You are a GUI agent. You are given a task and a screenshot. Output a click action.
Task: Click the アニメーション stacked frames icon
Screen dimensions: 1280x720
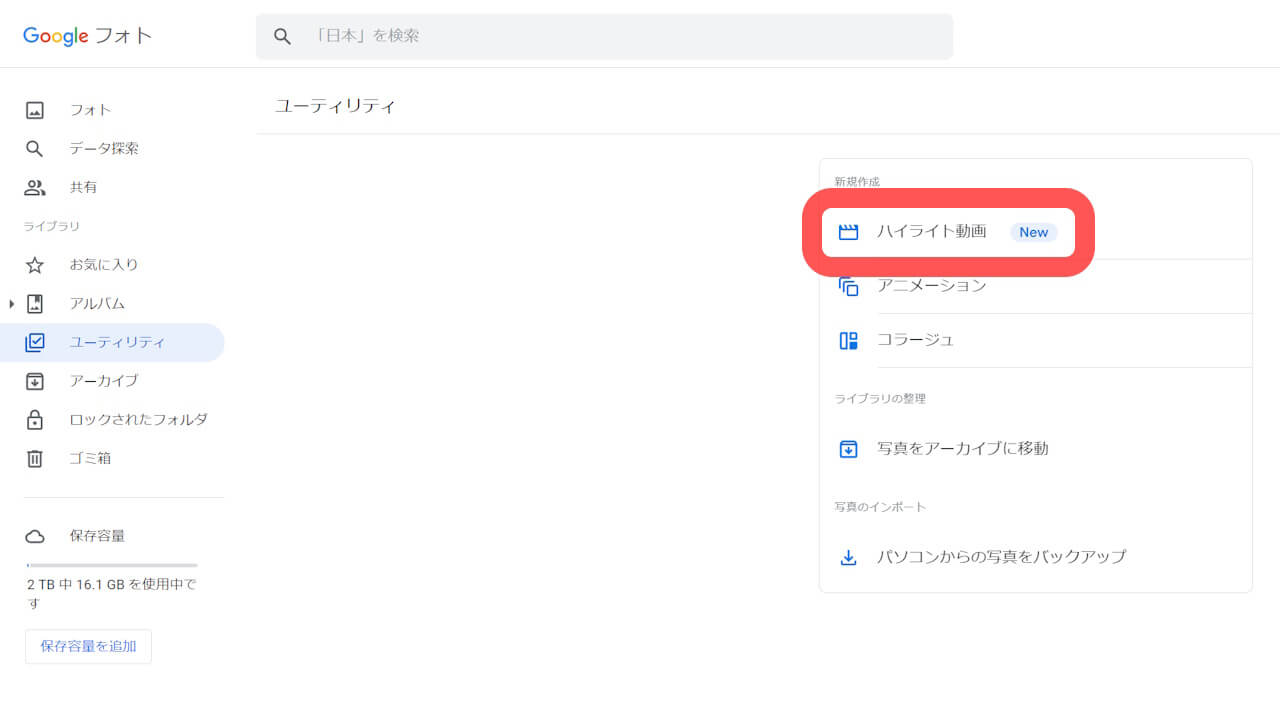(x=848, y=286)
